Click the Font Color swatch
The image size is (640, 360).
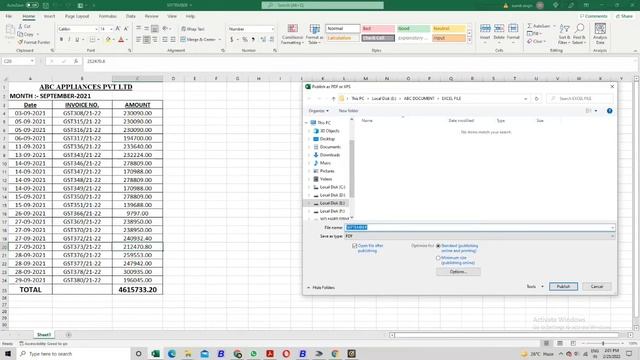(121, 40)
